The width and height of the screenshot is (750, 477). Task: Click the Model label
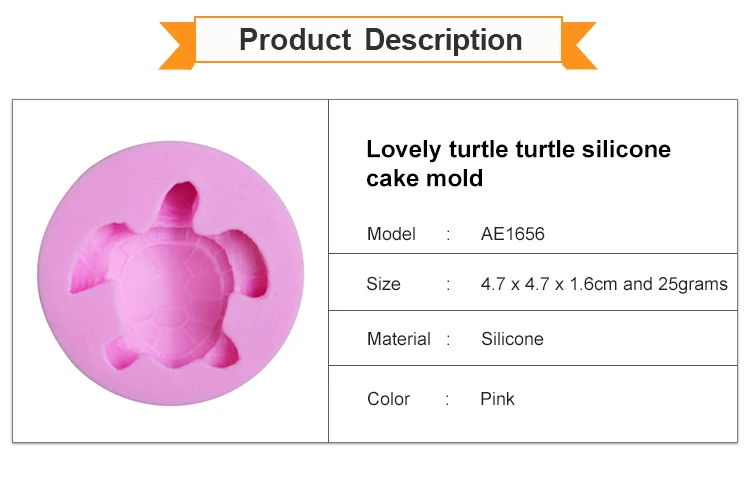[391, 234]
